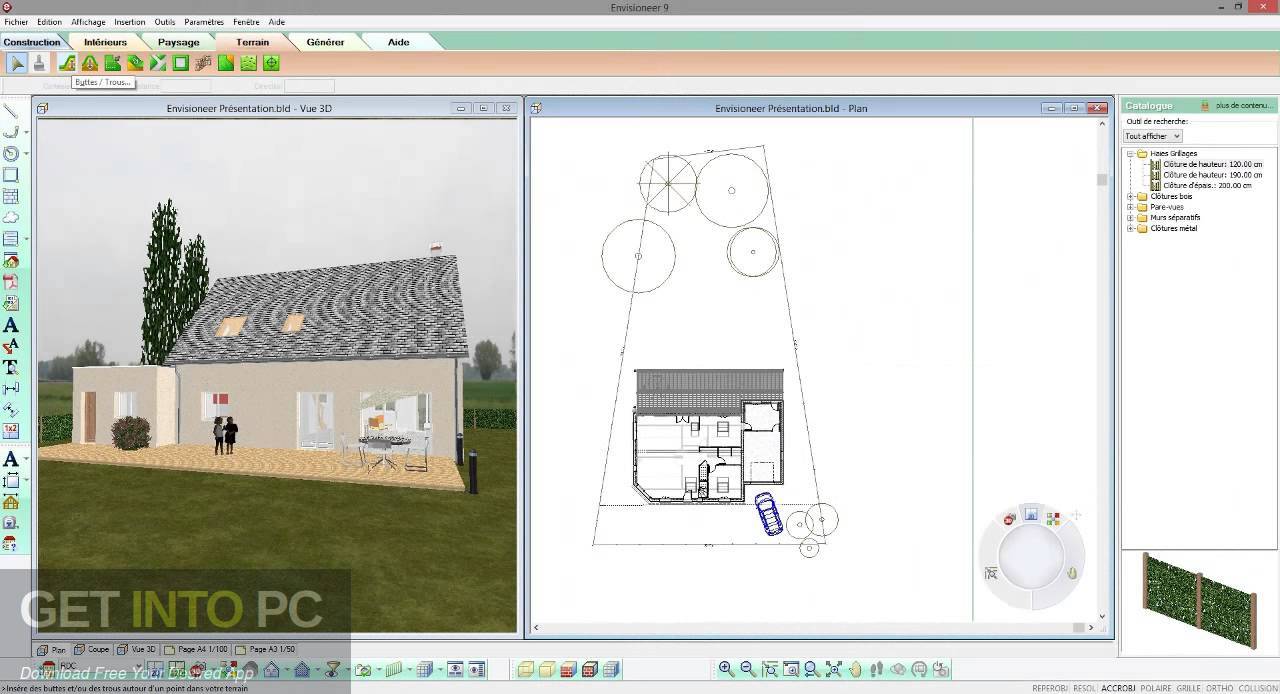This screenshot has height=694, width=1280.
Task: Toggle COLLISION mode in status bar
Action: pos(1258,688)
